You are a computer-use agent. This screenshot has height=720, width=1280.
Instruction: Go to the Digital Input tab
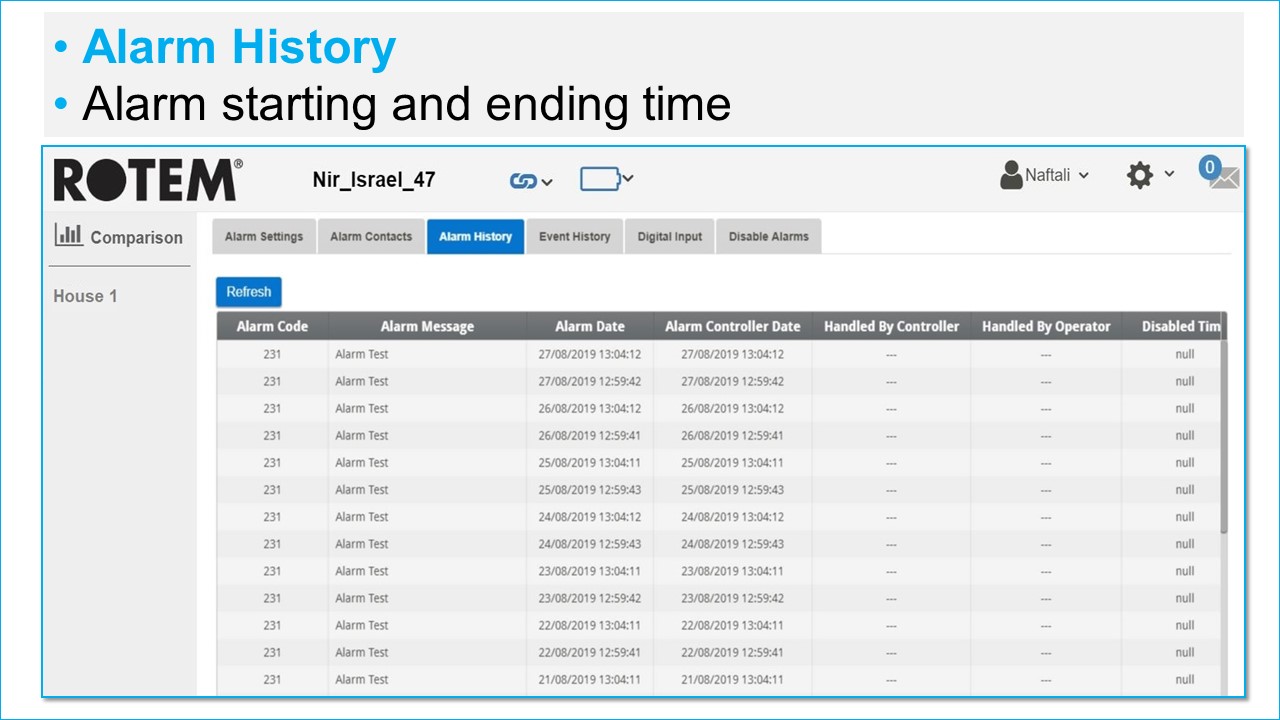(669, 237)
